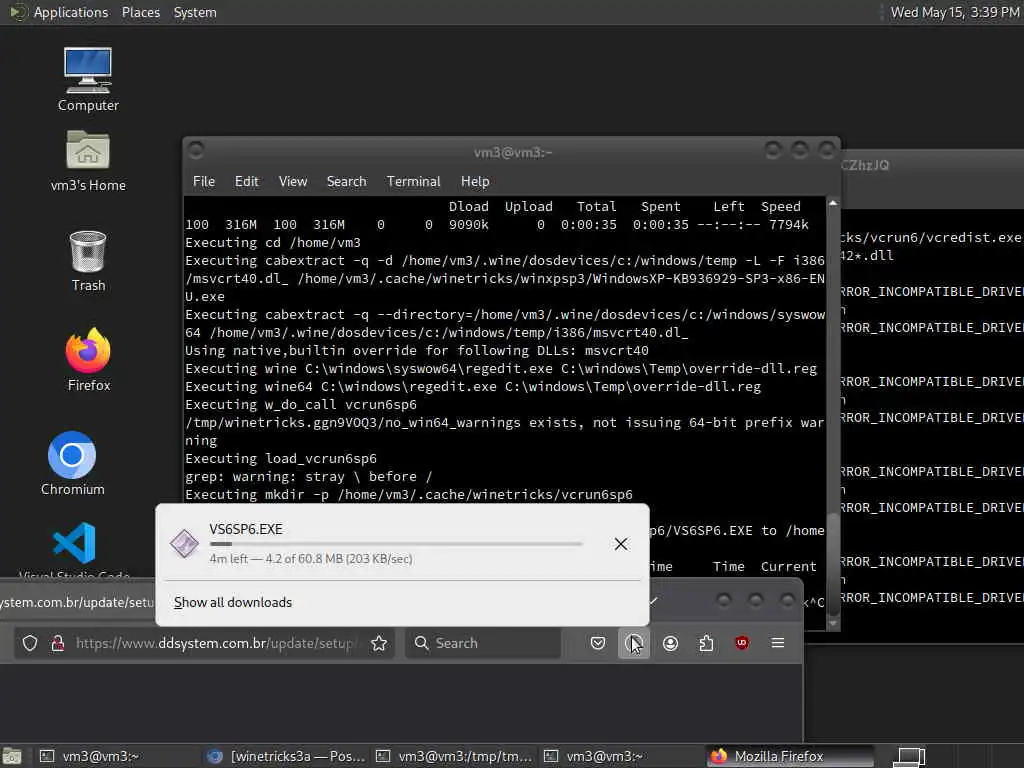Open the Firefox hamburger application menu
1024x768 pixels.
[x=778, y=643]
